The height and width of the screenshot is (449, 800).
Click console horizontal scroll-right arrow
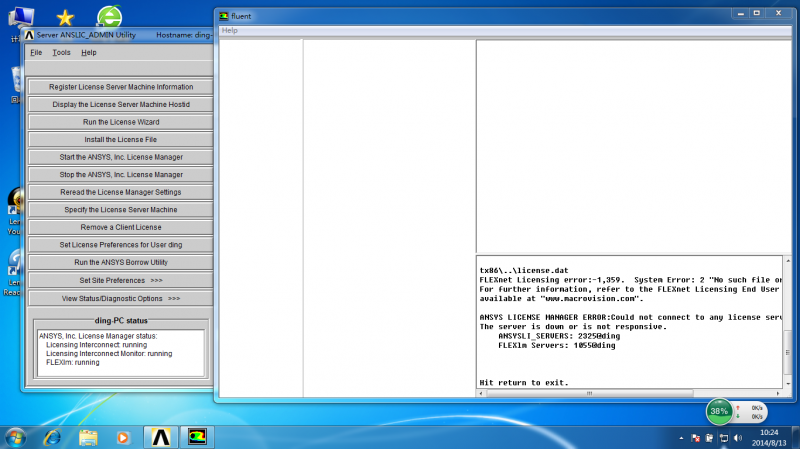pos(778,393)
